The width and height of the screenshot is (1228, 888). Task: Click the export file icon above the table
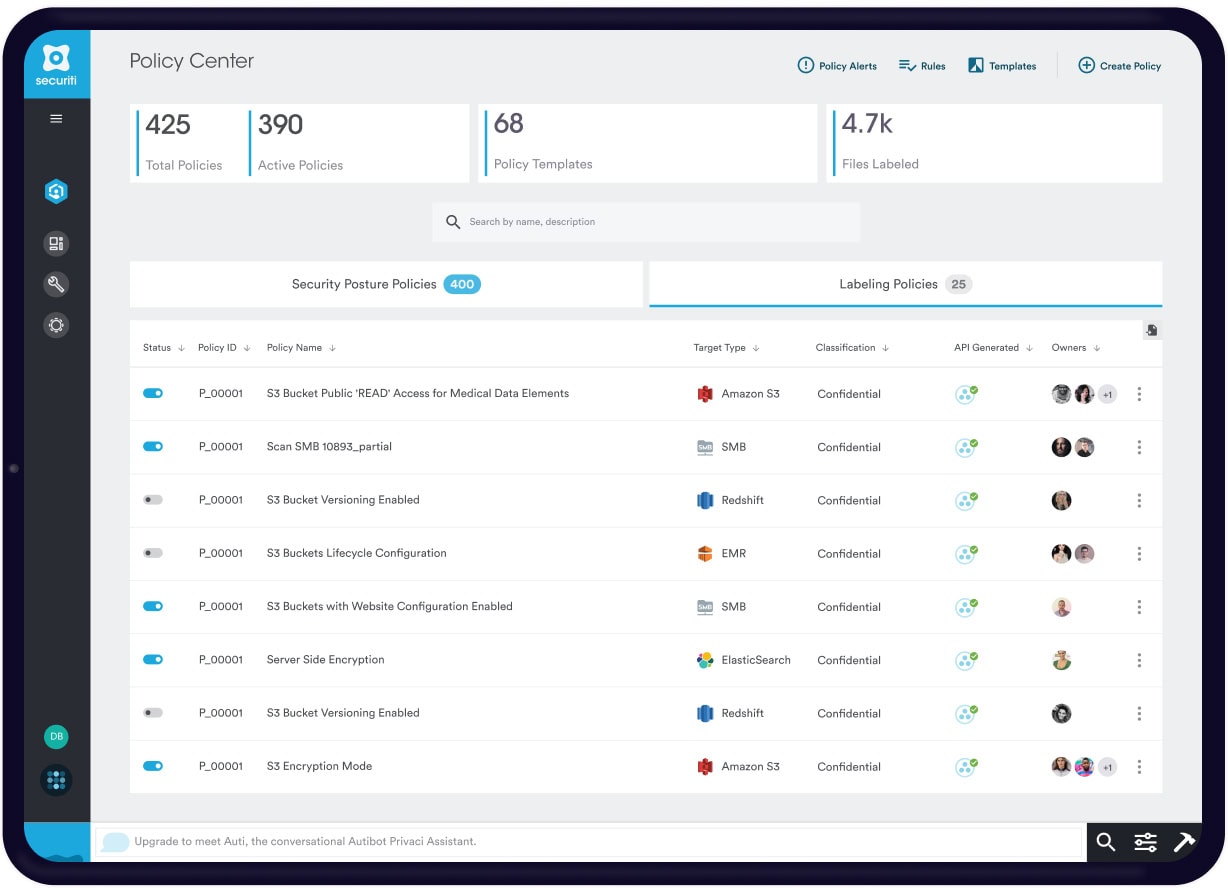tap(1152, 330)
